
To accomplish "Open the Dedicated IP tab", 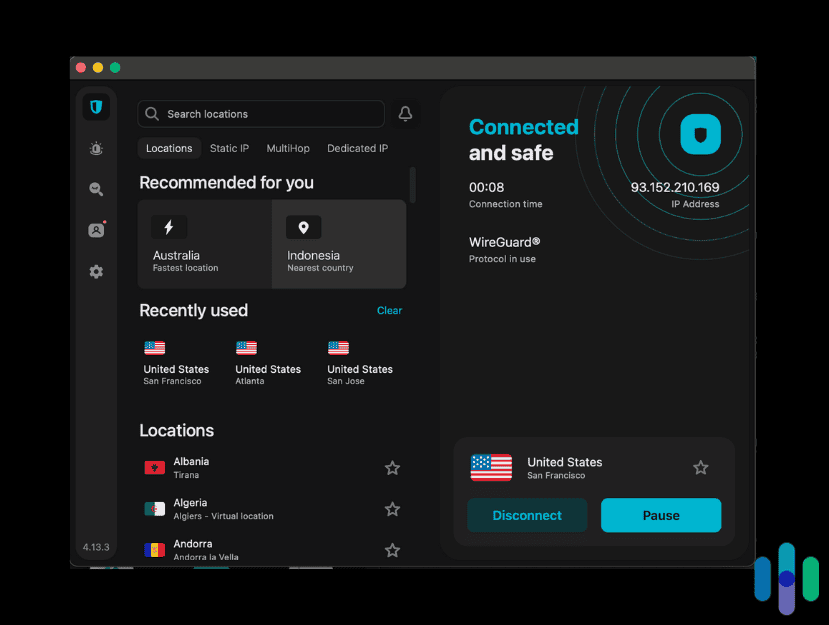I will click(357, 148).
